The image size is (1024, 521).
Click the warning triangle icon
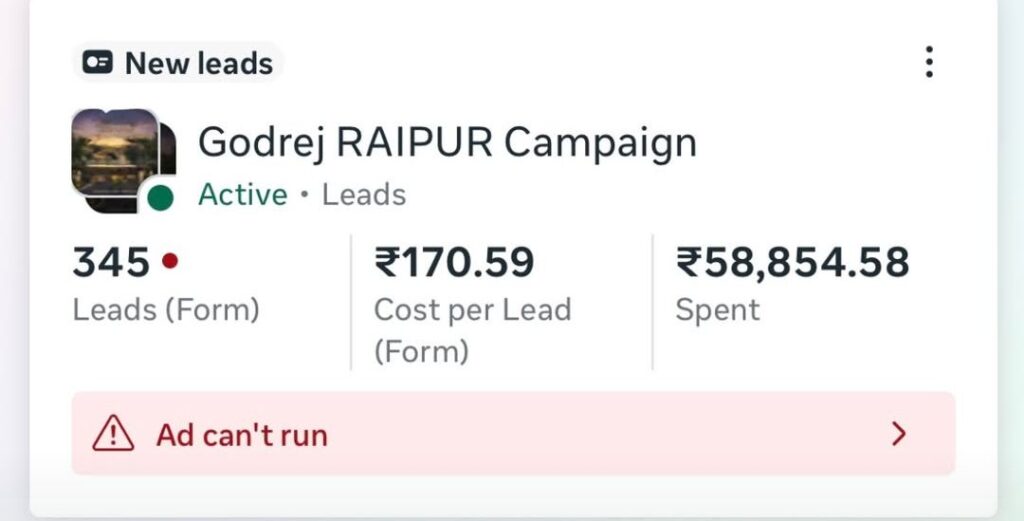pyautogui.click(x=113, y=434)
